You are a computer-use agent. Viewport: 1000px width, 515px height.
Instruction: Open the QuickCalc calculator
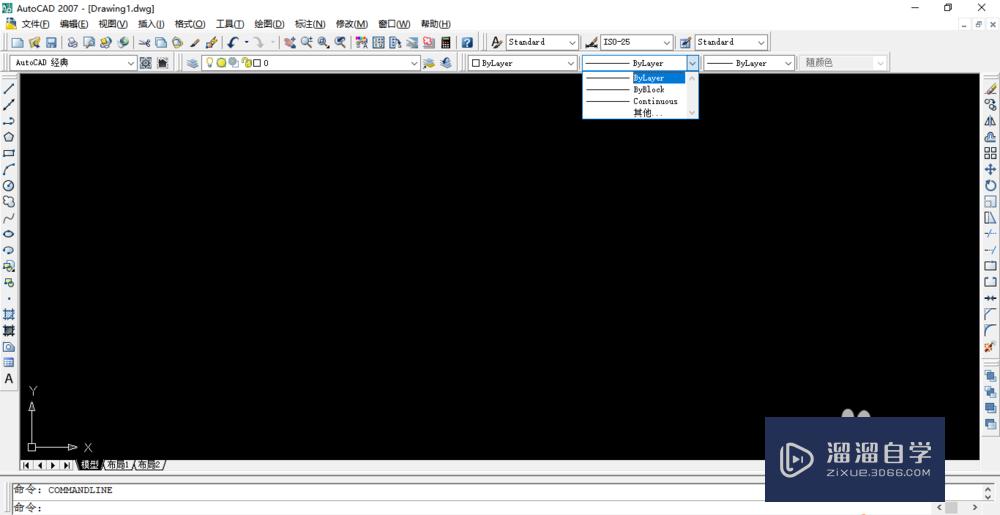[446, 42]
